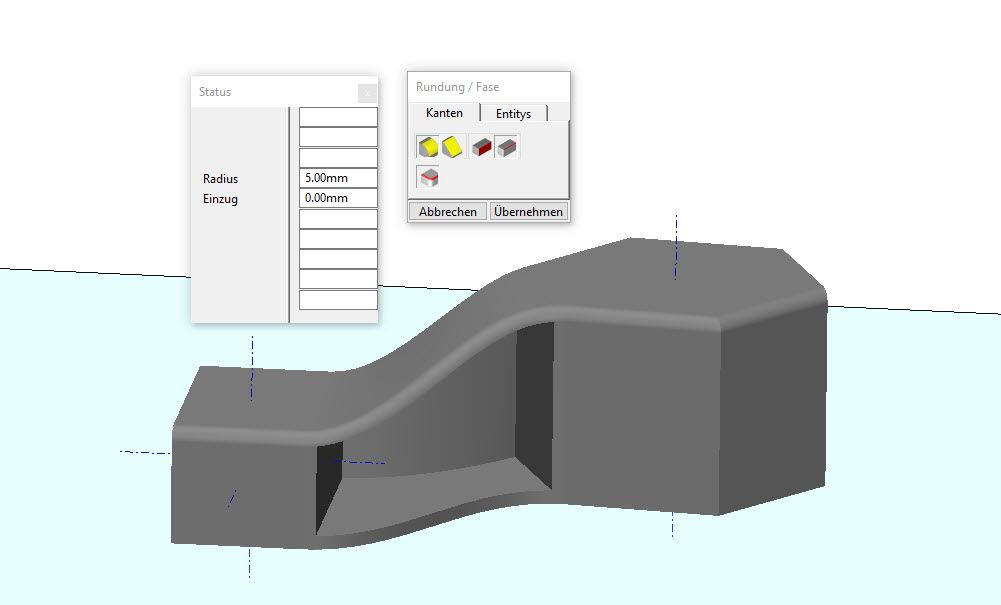Click the Abbrechen button
This screenshot has width=1001, height=605.
448,211
